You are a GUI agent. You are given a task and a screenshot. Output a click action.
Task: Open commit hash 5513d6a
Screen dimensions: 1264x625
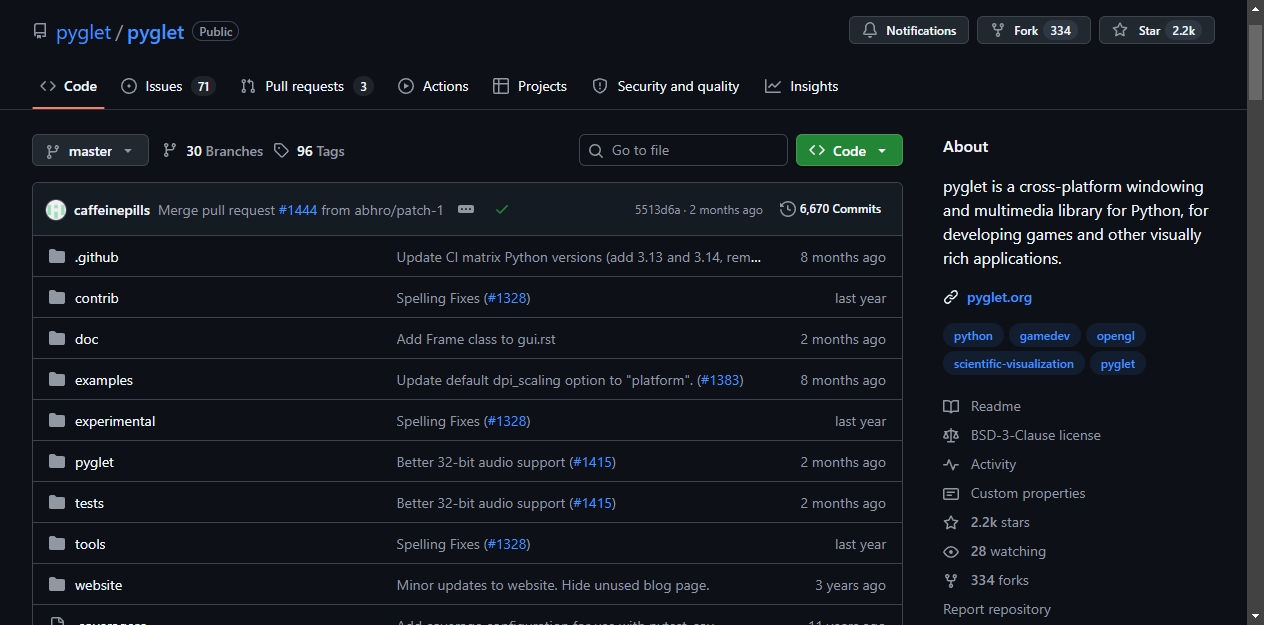coord(657,210)
